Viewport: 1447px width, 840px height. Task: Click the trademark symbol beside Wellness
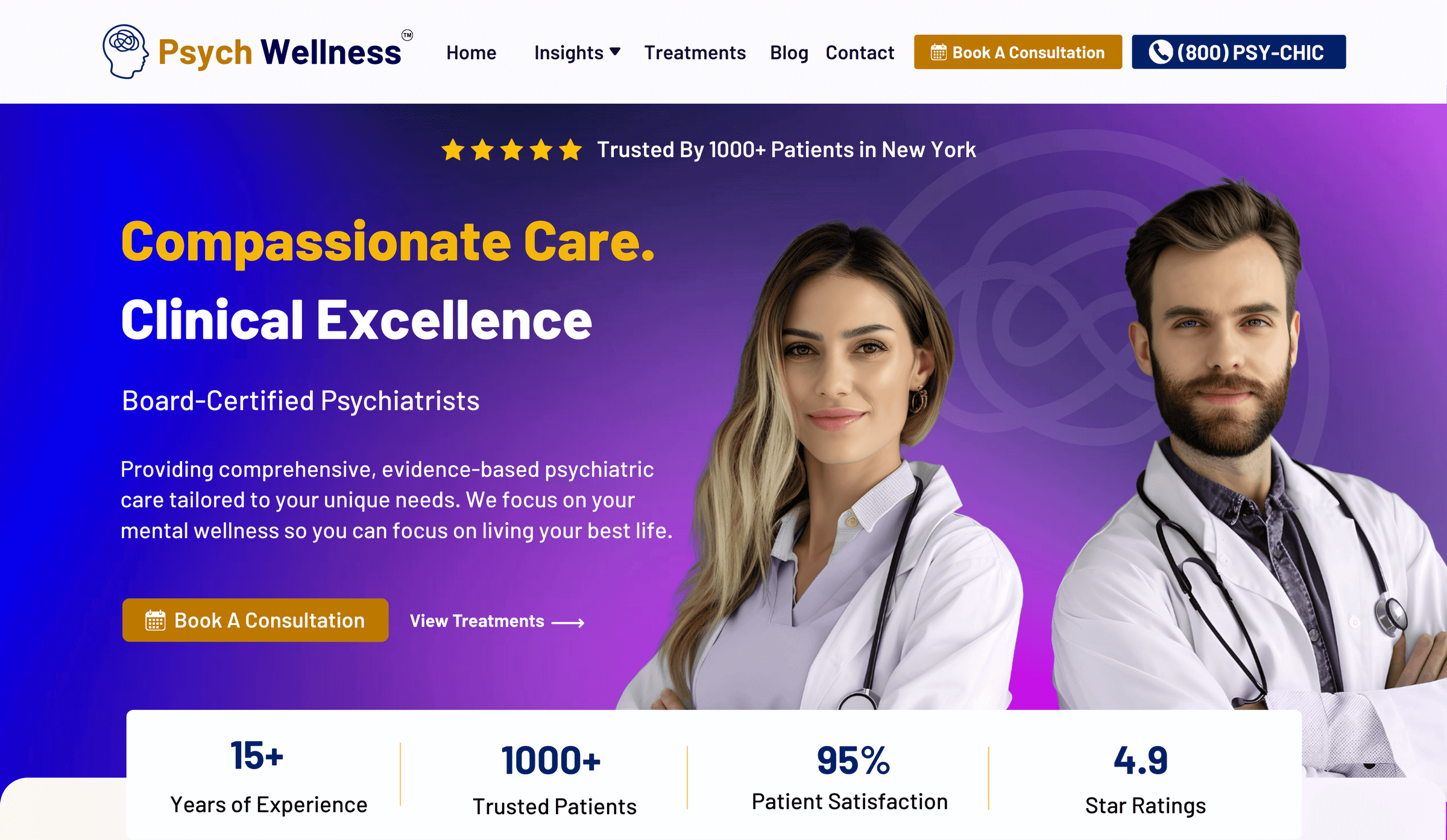408,35
